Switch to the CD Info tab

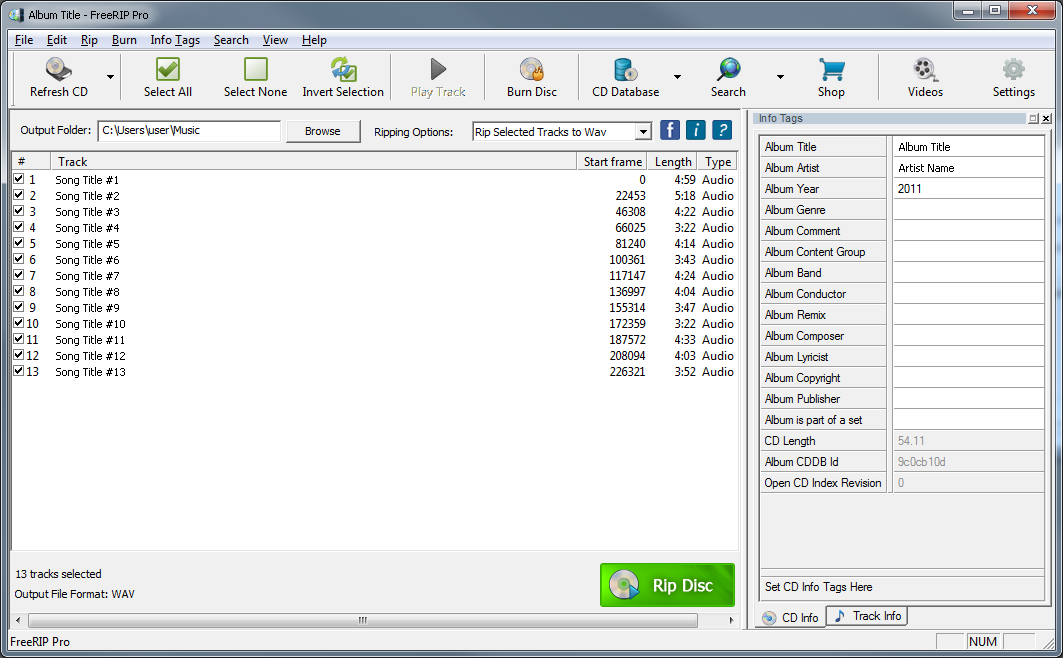(x=790, y=617)
